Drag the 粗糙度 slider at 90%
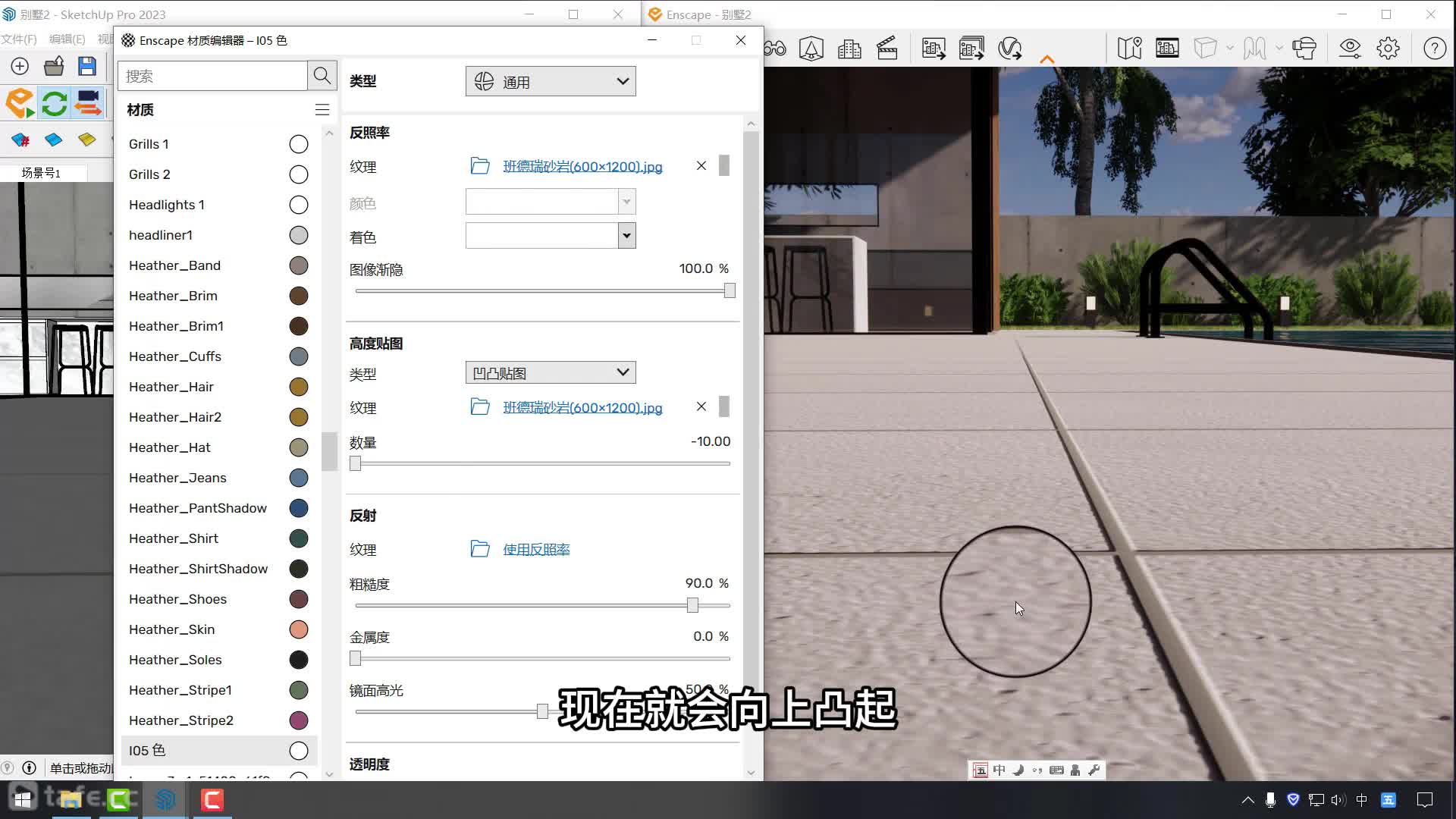1456x819 pixels. pyautogui.click(x=693, y=605)
